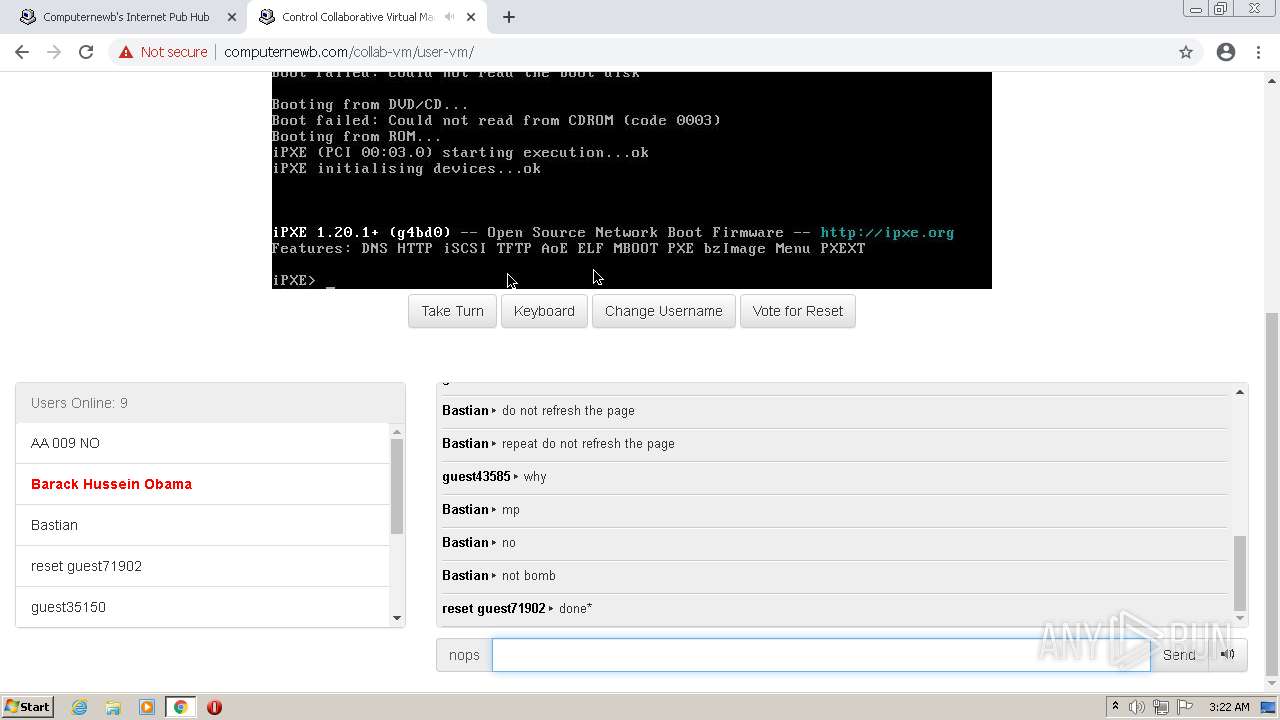The height and width of the screenshot is (720, 1280).
Task: Click Change Username button
Action: point(664,311)
